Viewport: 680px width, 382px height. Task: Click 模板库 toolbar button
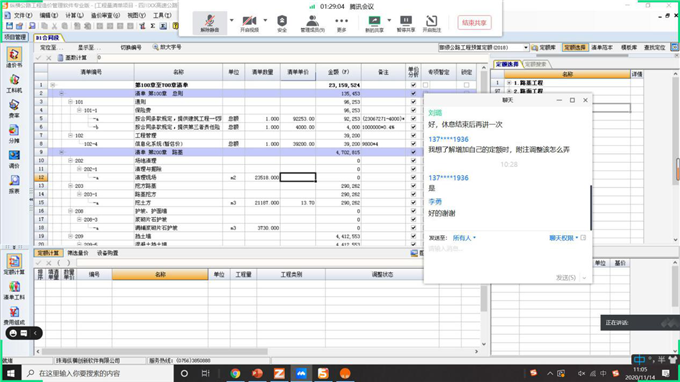pyautogui.click(x=629, y=47)
